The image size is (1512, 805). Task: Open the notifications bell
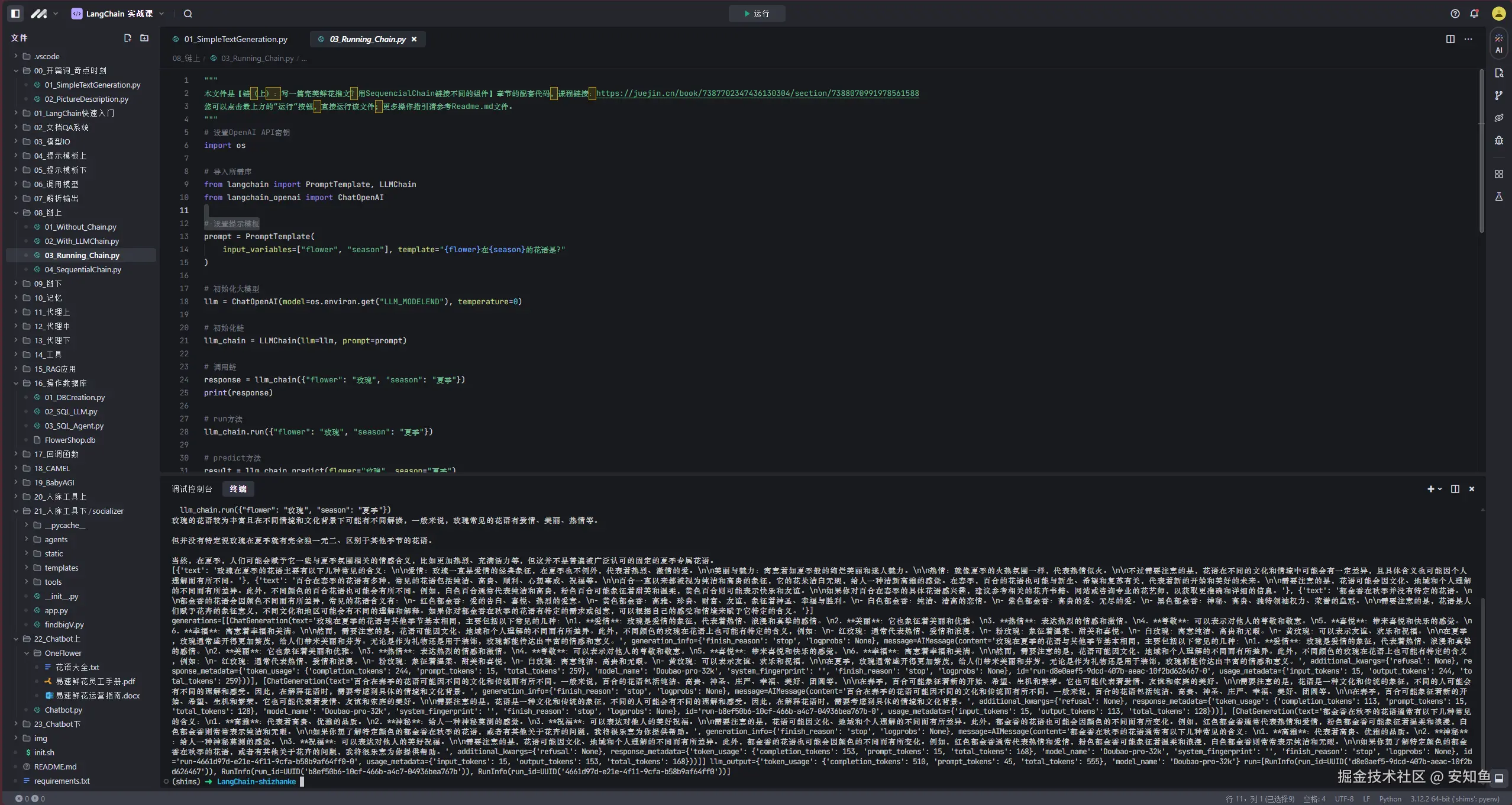point(1474,14)
